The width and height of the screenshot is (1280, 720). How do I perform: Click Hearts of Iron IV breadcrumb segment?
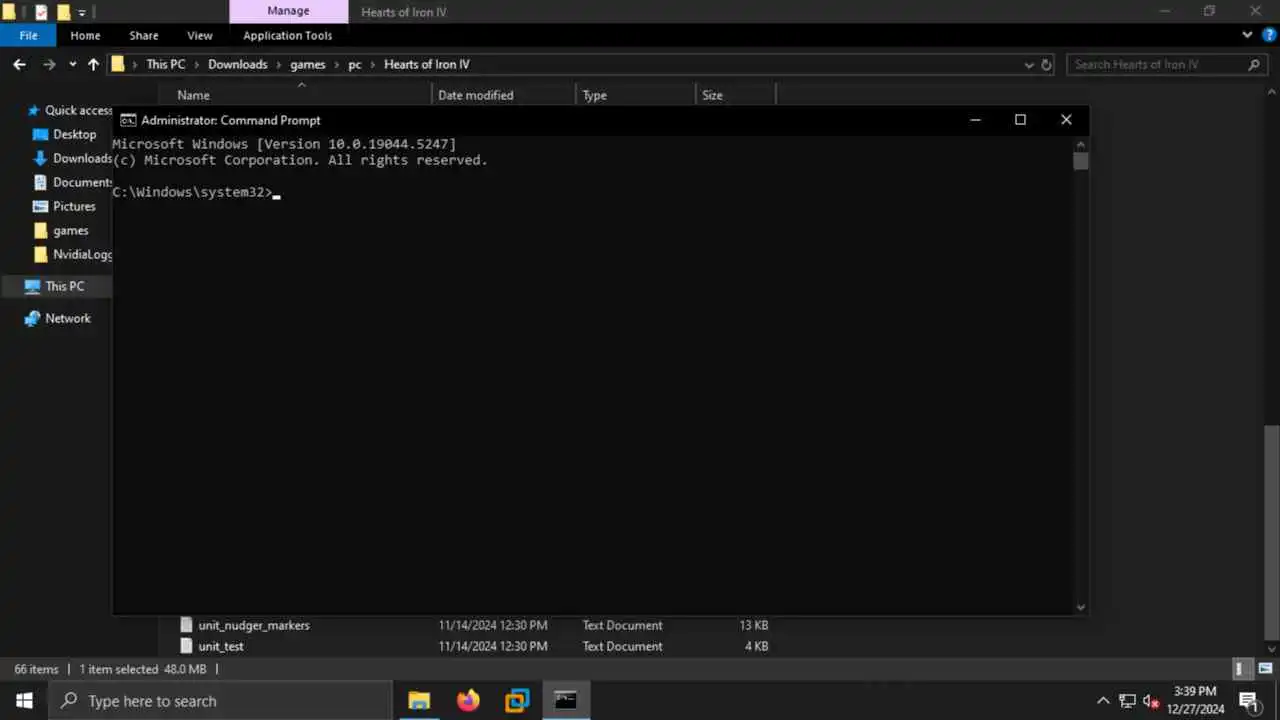click(x=426, y=64)
